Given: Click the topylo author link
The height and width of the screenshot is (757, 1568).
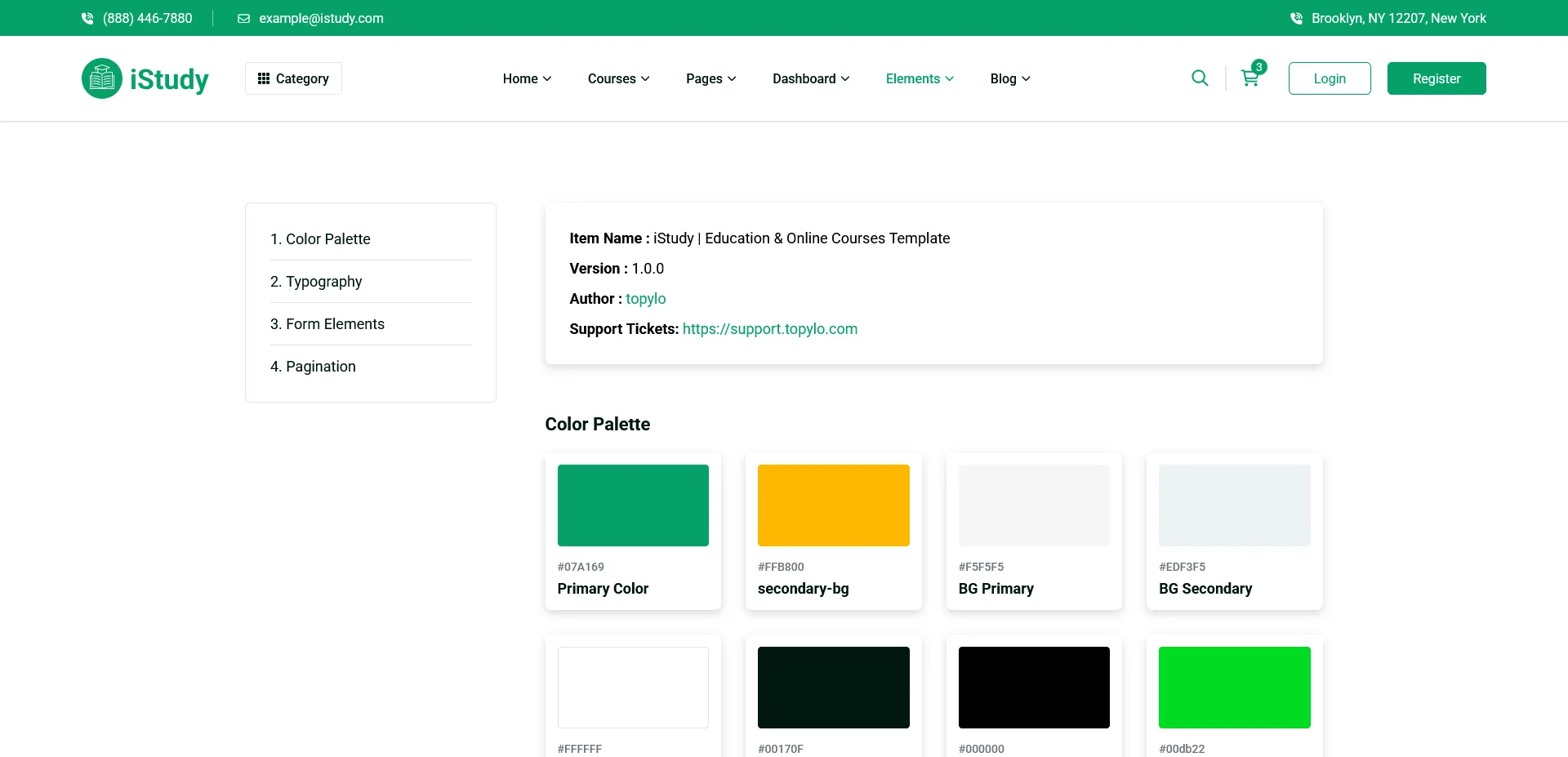Looking at the screenshot, I should 645,299.
